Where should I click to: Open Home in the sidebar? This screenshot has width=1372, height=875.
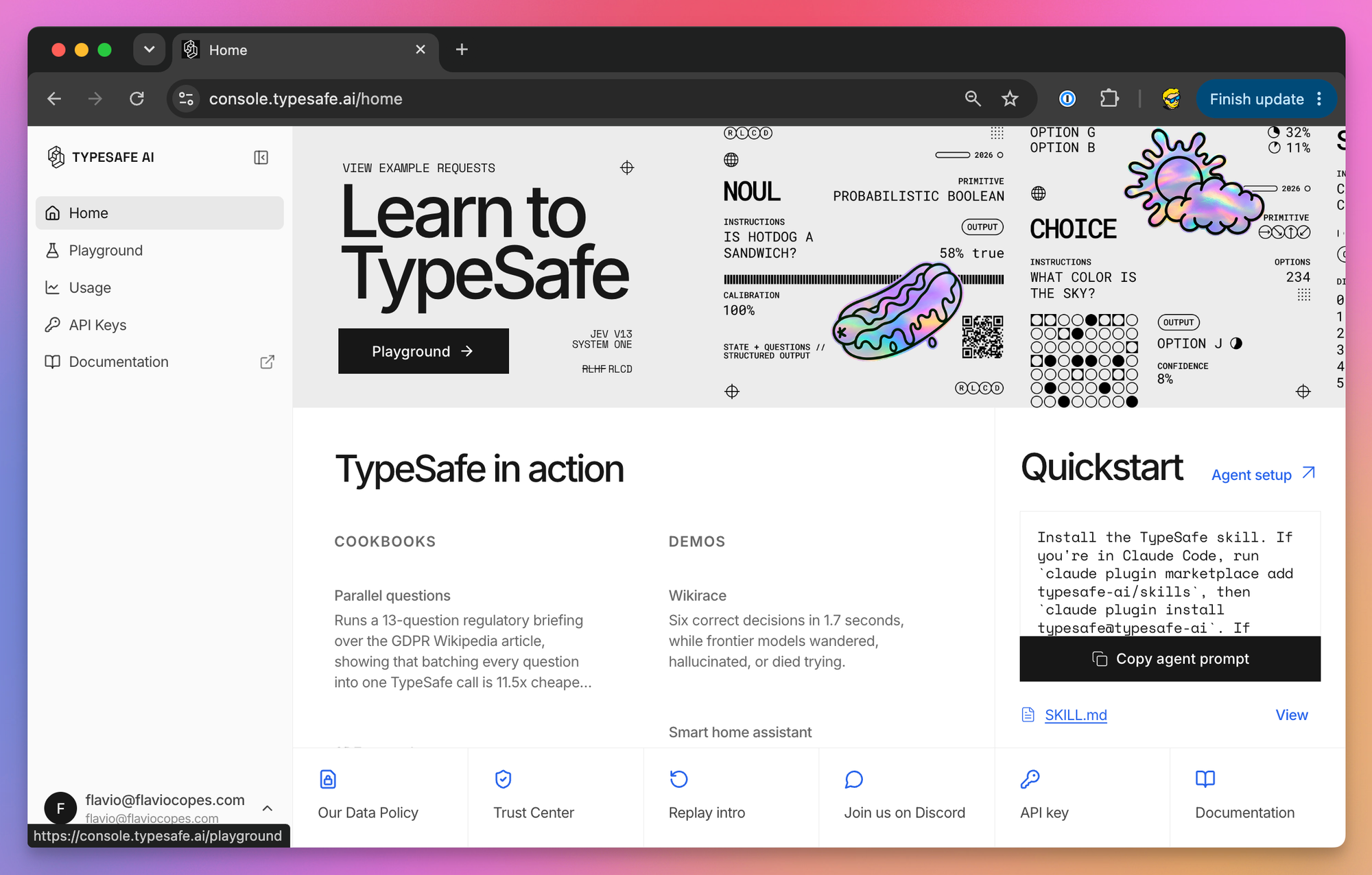(x=159, y=213)
